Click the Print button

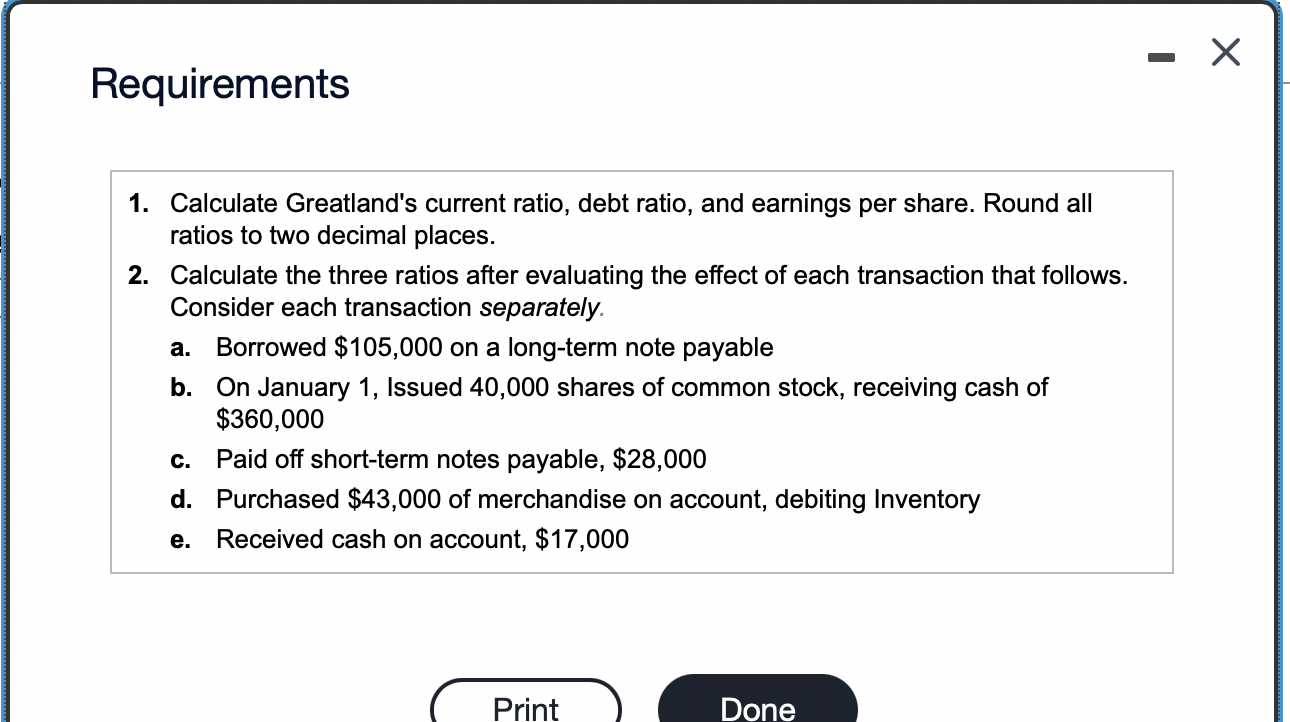(525, 707)
